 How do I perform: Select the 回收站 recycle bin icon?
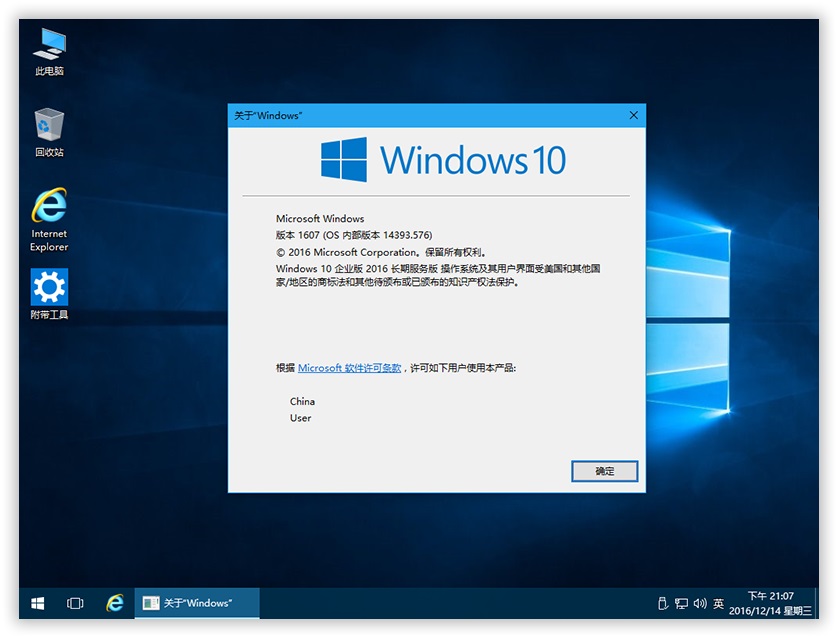(49, 133)
